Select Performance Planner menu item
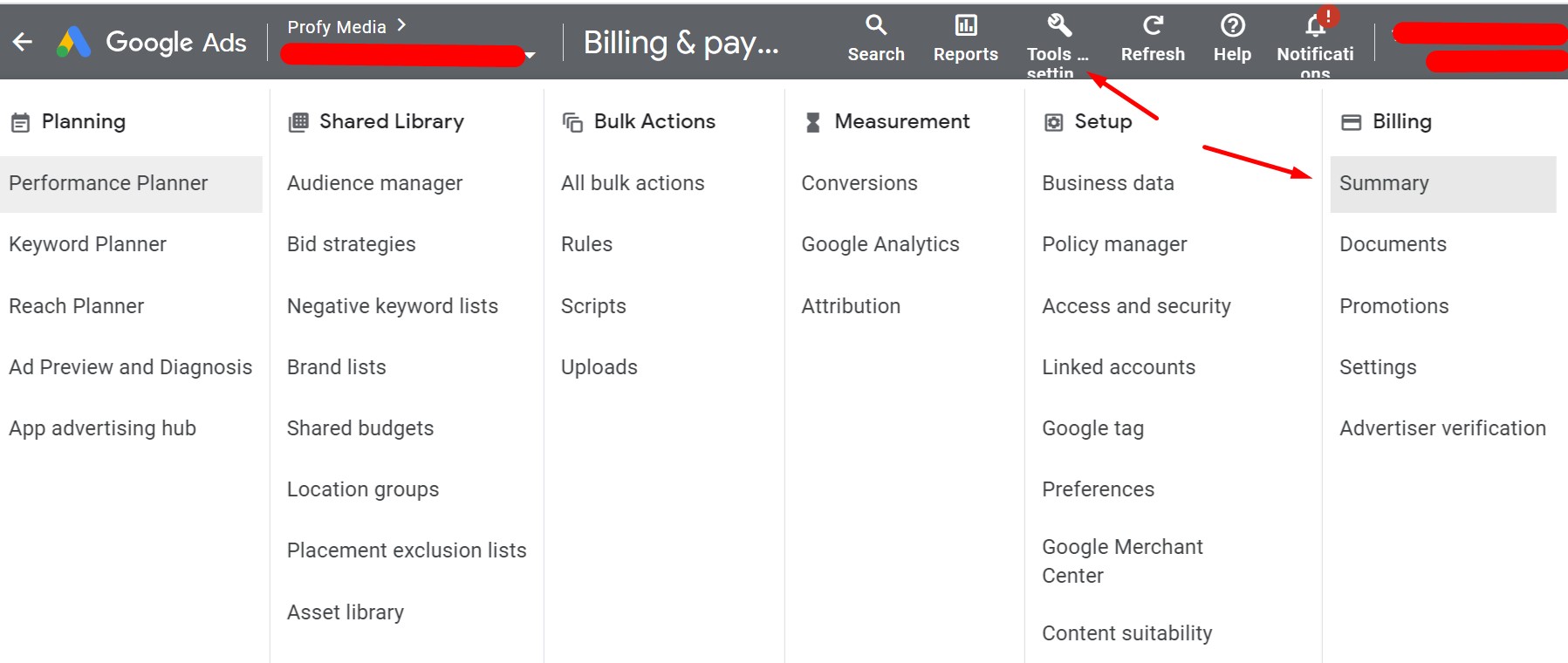The image size is (1568, 663). (x=108, y=183)
